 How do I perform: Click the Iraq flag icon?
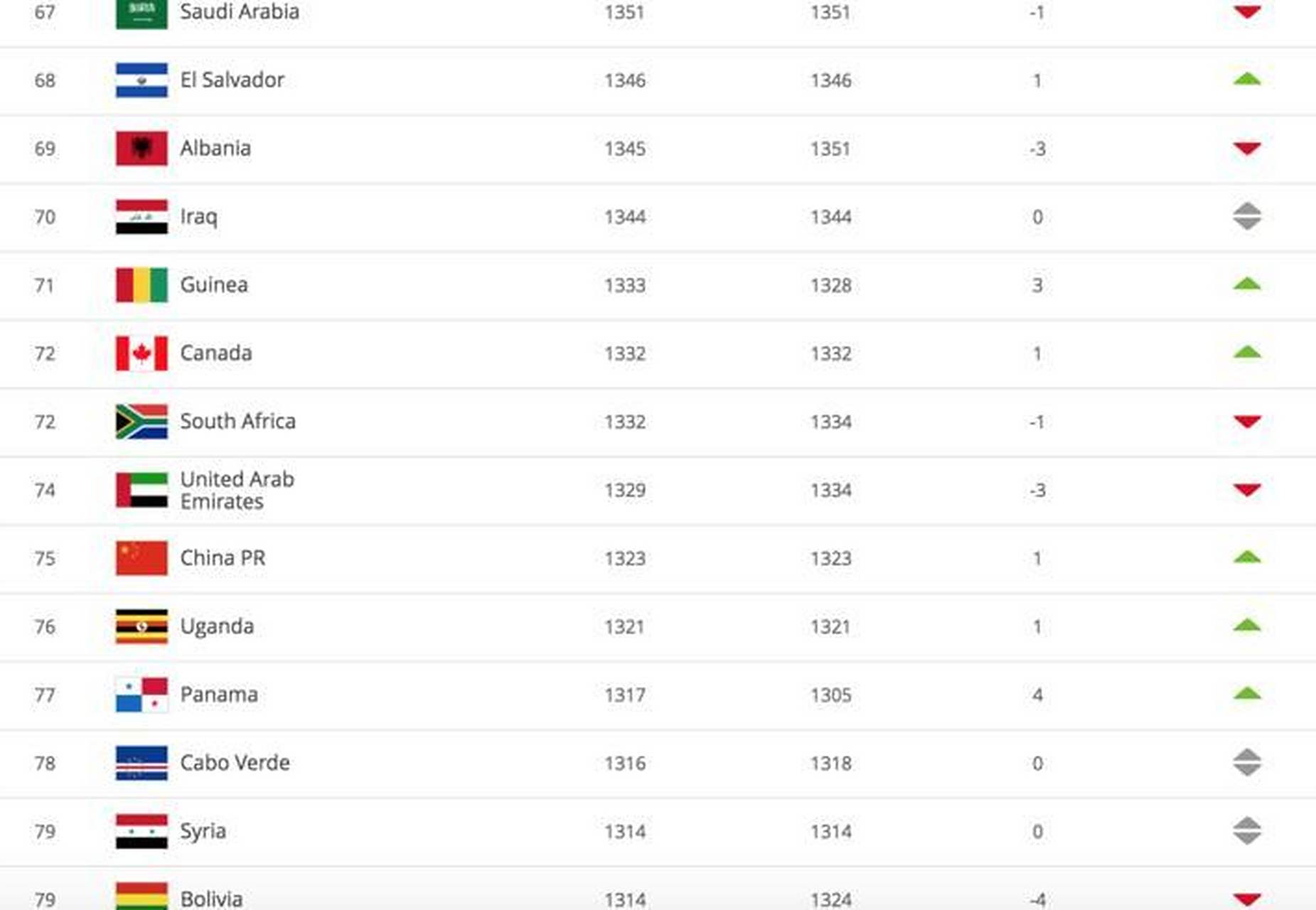pos(141,216)
